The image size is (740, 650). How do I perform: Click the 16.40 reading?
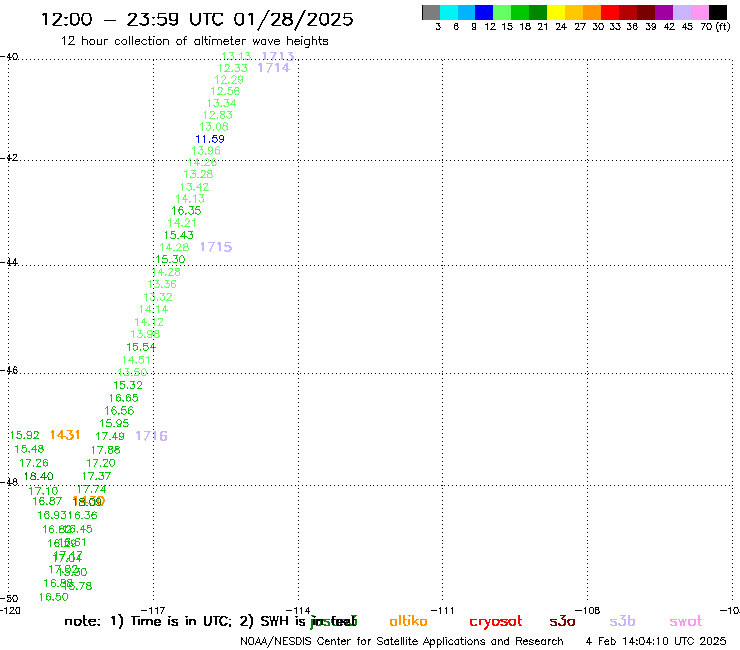point(39,476)
